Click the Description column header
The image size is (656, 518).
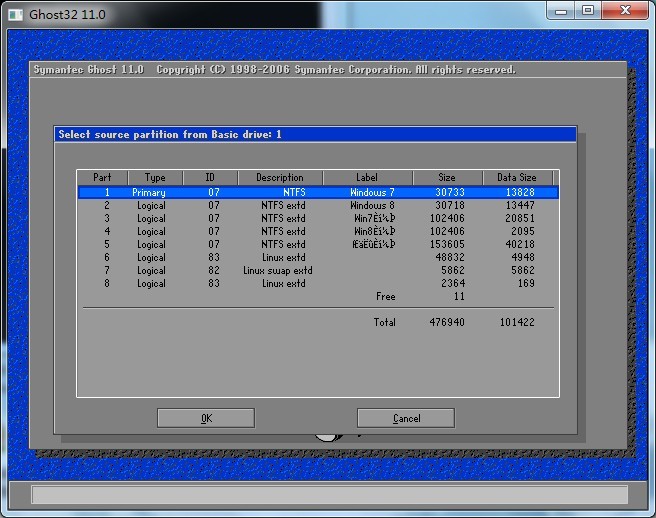tap(280, 178)
